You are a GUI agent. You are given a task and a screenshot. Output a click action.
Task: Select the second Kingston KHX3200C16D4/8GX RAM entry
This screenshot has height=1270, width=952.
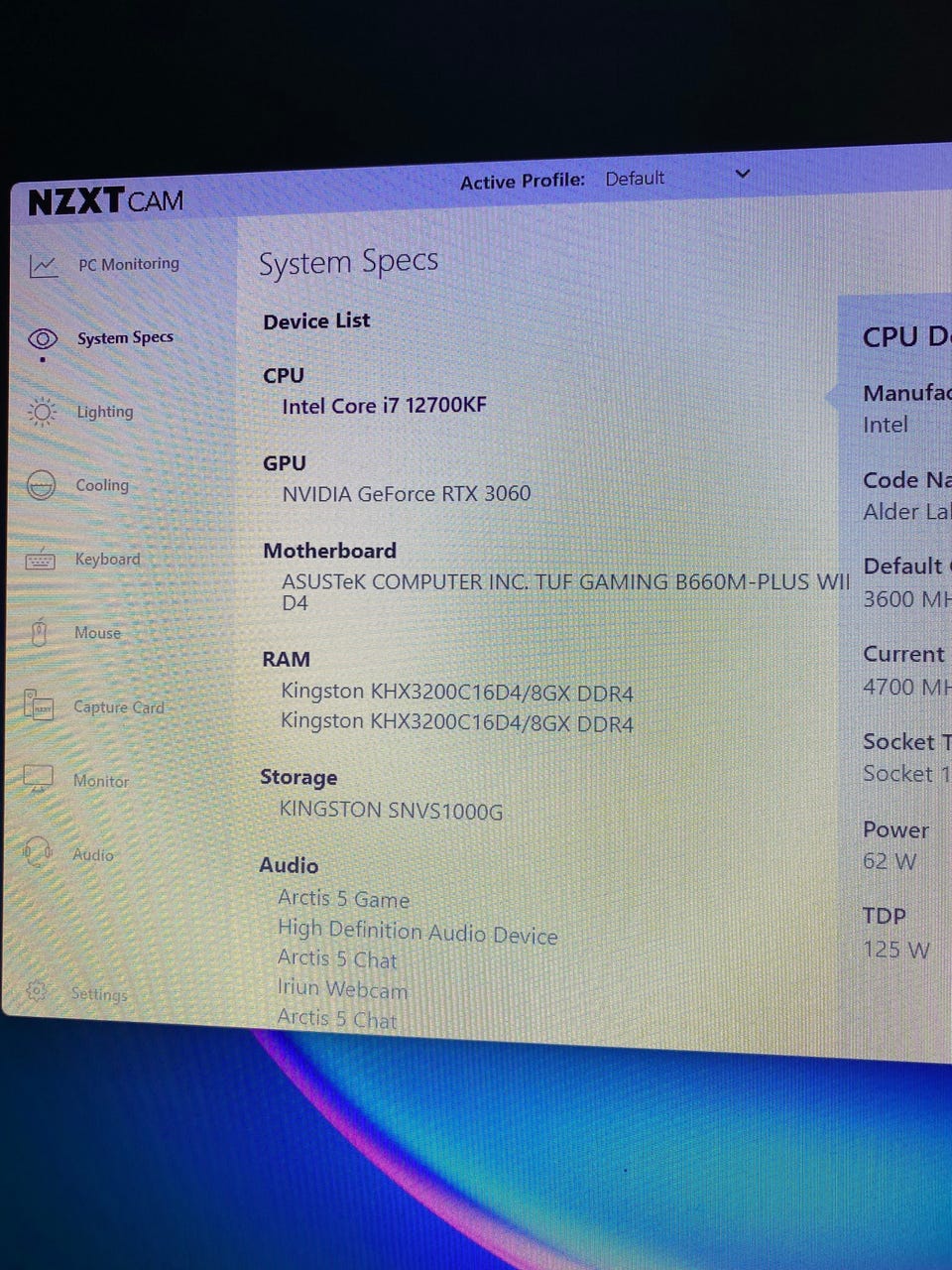click(x=457, y=722)
